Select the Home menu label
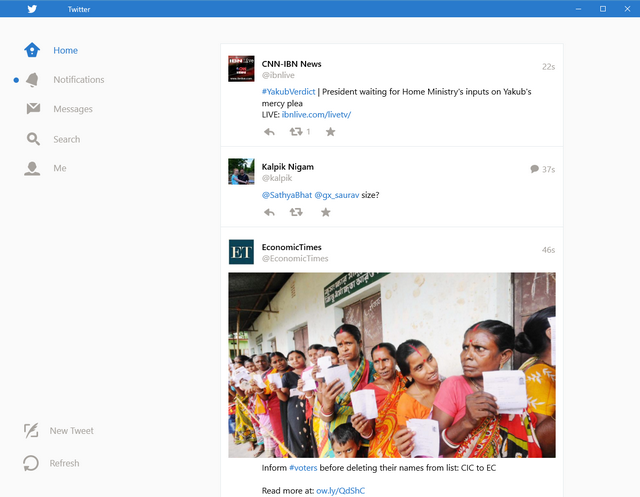640x497 pixels. (x=65, y=50)
